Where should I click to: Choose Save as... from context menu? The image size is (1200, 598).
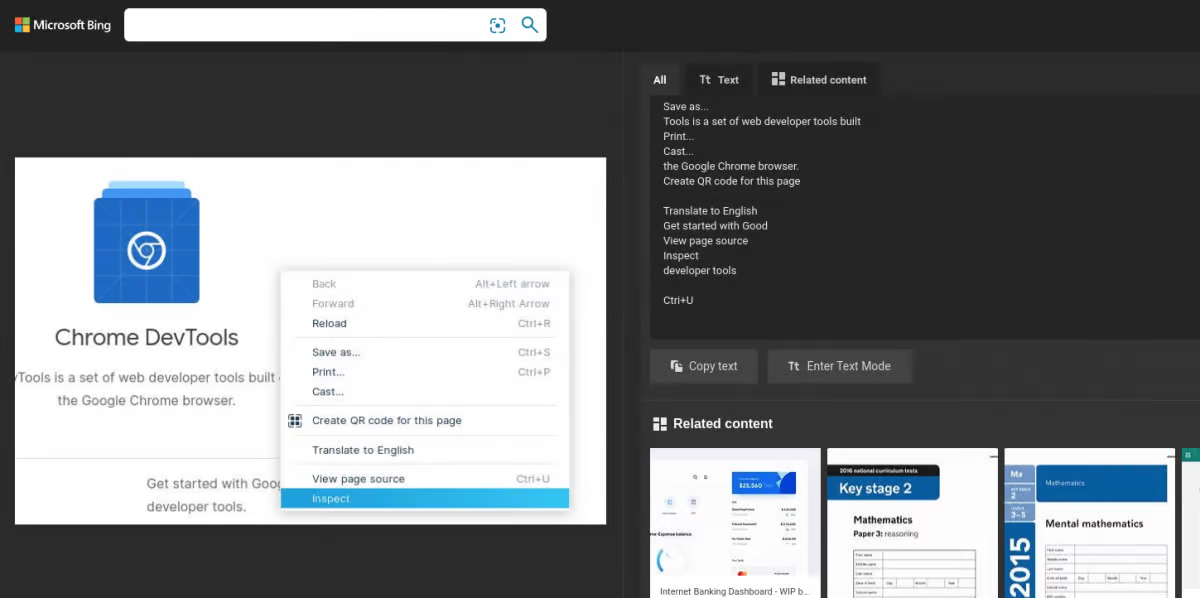[335, 352]
